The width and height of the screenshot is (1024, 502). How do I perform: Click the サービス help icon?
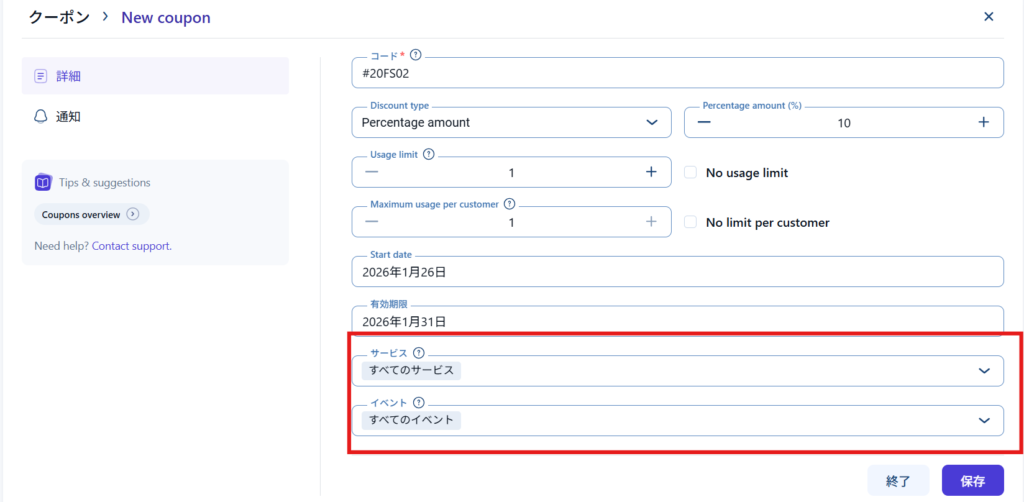418,352
